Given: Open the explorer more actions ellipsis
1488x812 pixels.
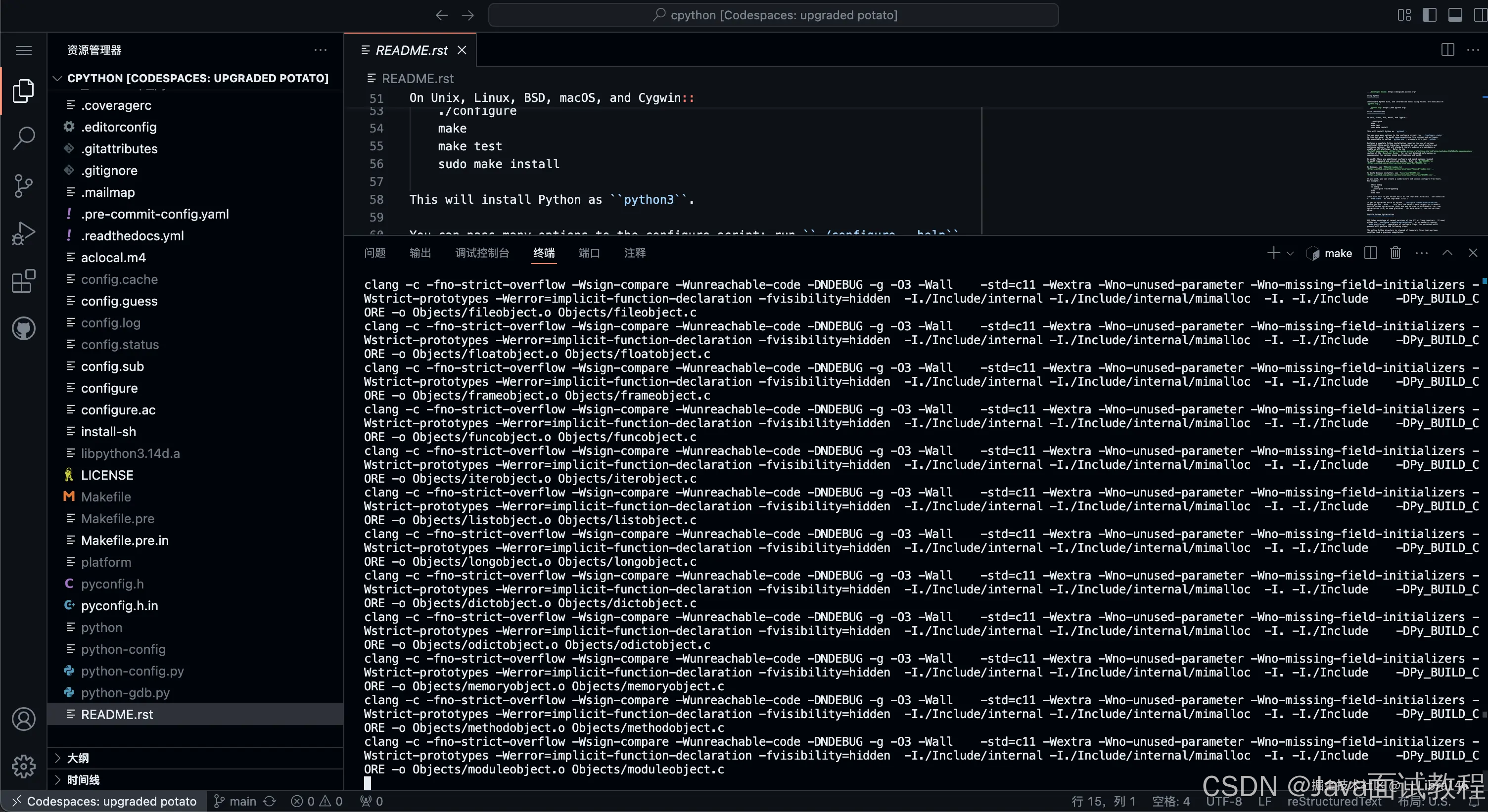Looking at the screenshot, I should [x=321, y=50].
